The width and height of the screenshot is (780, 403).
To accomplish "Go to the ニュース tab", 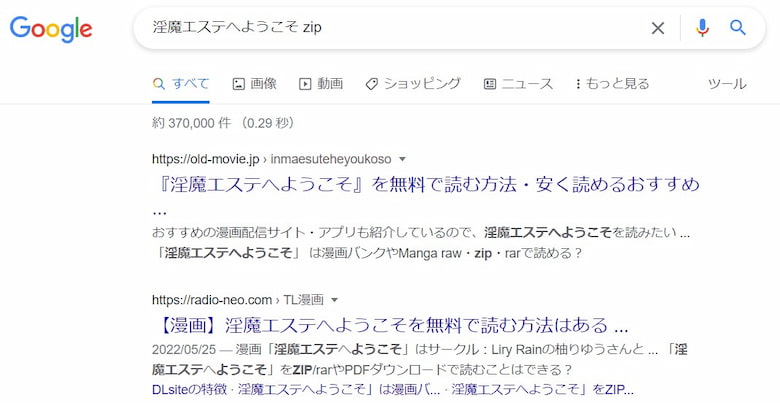I will 518,84.
